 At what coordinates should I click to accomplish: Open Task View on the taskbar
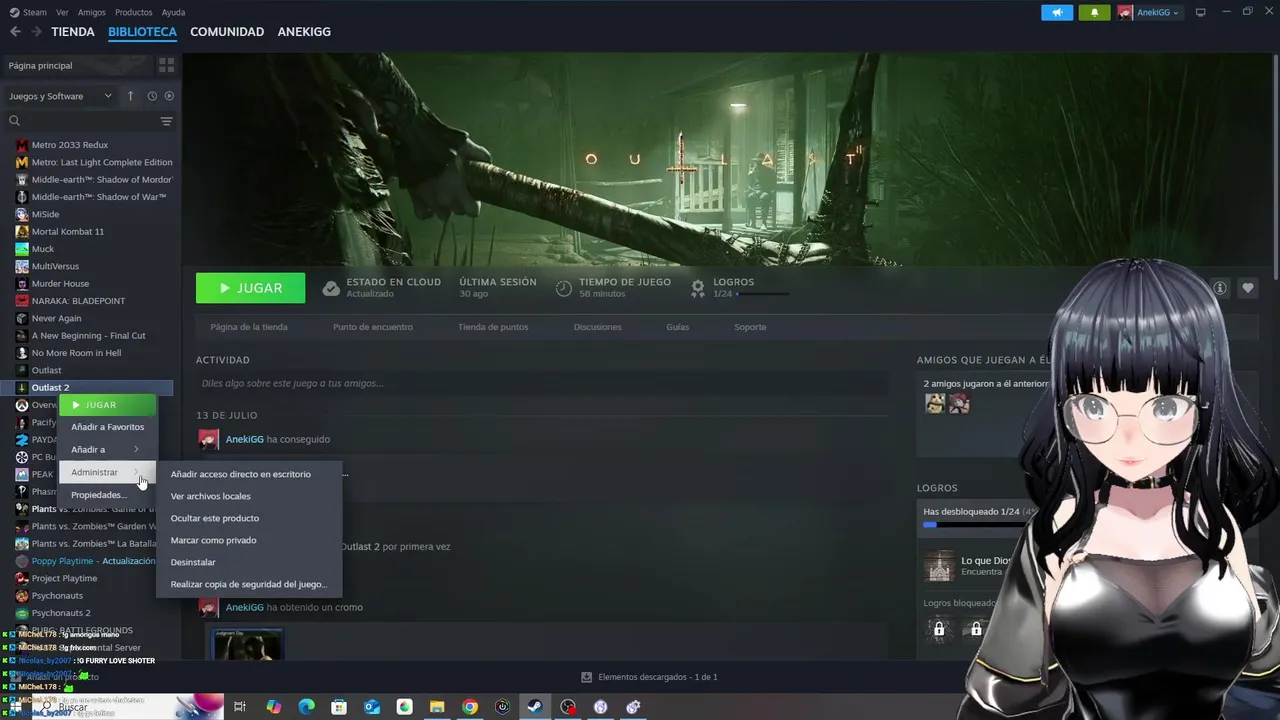(240, 707)
